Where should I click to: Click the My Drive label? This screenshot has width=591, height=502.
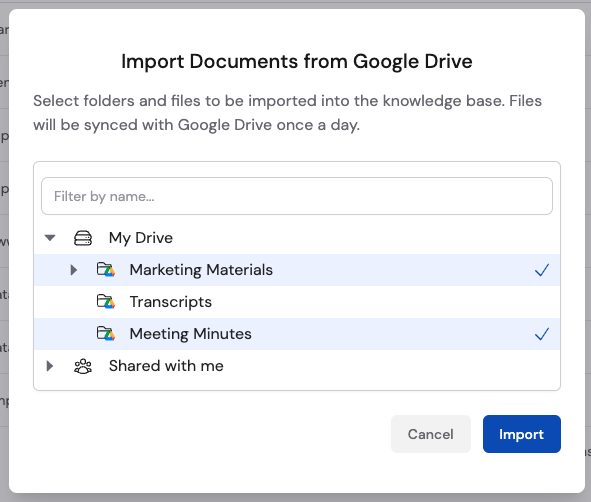click(x=141, y=238)
